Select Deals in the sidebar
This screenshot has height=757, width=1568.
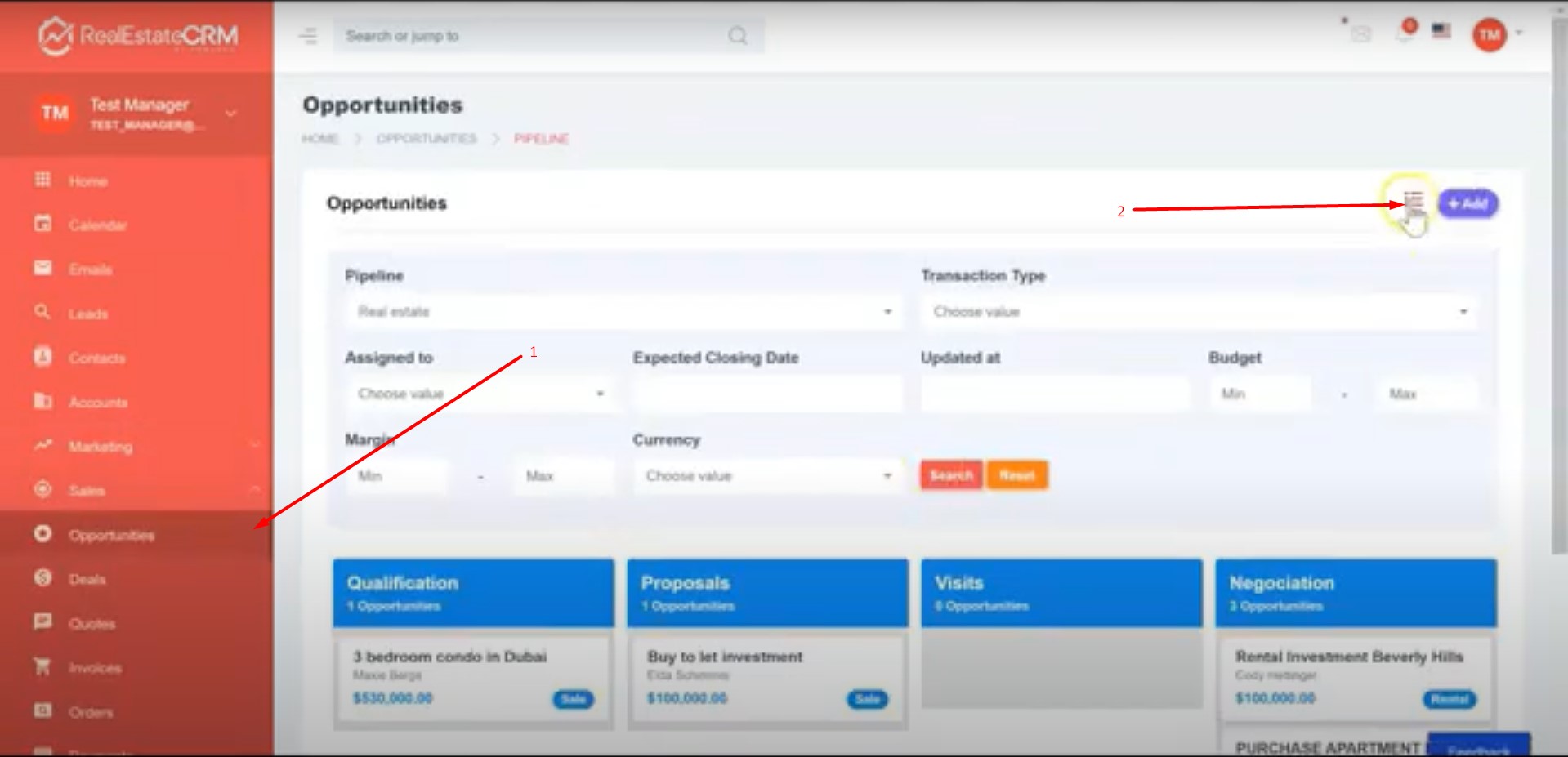point(87,580)
